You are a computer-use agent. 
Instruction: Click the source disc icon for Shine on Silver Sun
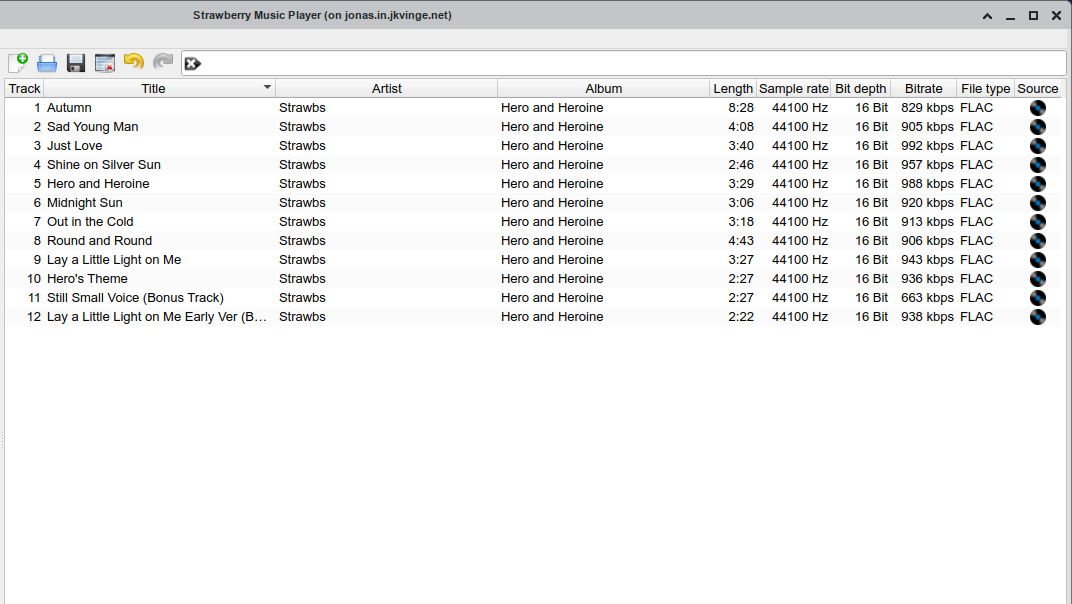[1038, 165]
